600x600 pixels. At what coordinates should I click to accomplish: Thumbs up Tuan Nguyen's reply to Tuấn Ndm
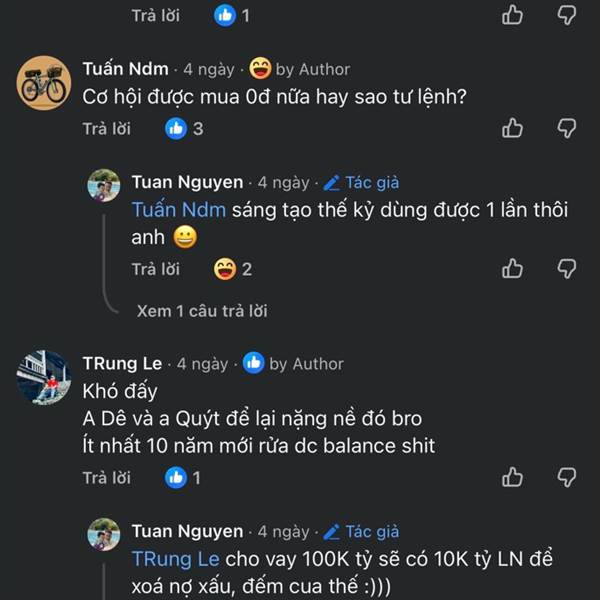(x=513, y=269)
